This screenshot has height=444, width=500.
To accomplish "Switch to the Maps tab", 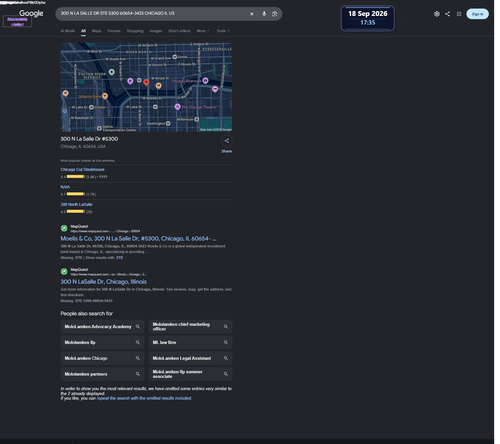I will [96, 31].
